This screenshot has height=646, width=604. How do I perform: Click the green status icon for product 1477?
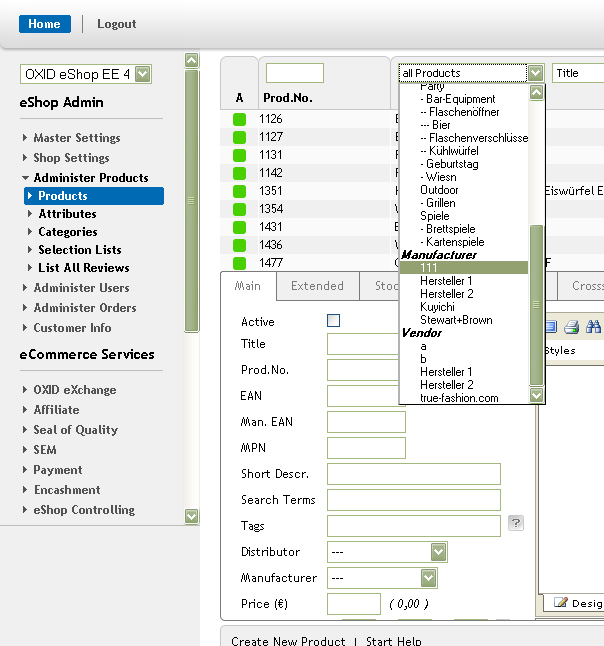(239, 263)
